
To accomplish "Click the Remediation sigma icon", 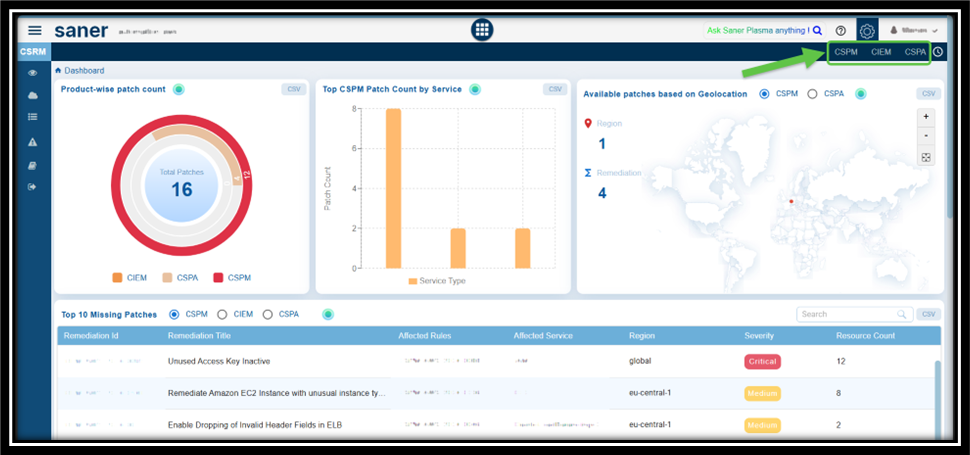I will (x=588, y=173).
